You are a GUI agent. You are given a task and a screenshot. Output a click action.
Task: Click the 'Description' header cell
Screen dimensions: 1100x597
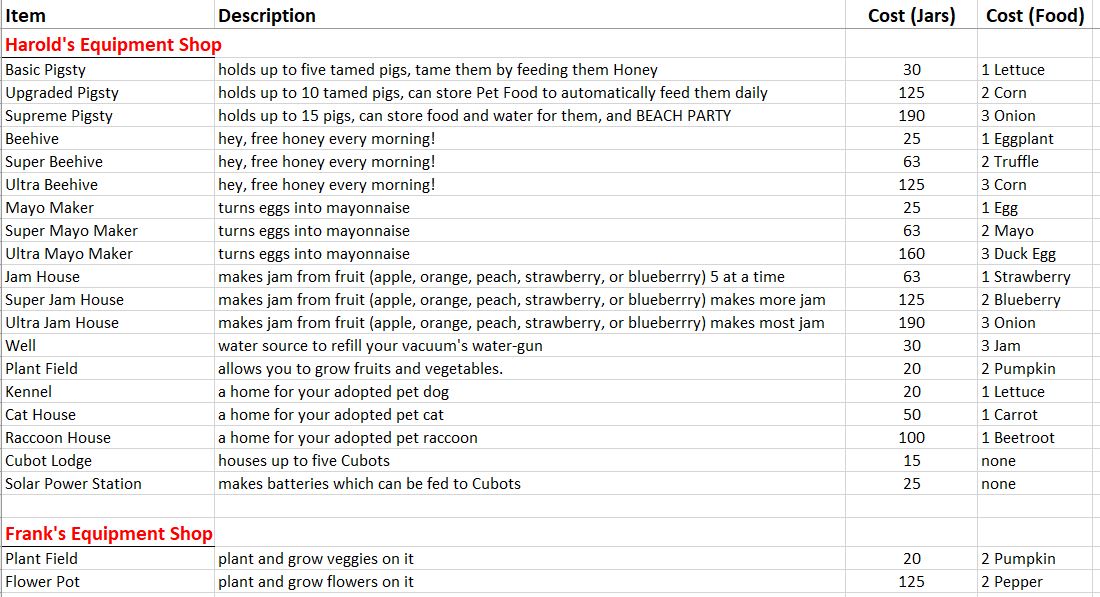[267, 16]
